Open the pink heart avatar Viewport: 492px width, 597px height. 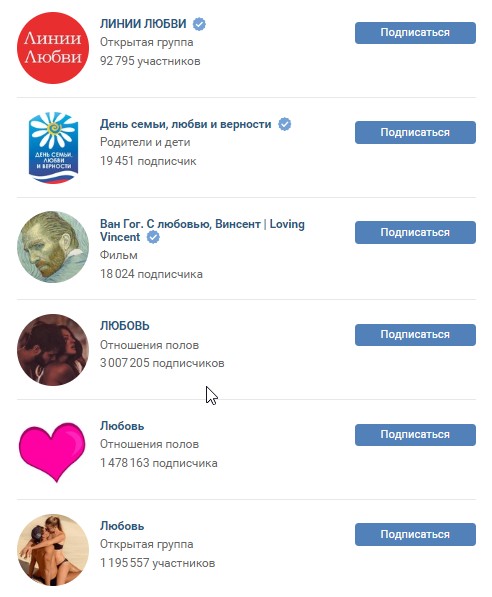click(x=53, y=452)
